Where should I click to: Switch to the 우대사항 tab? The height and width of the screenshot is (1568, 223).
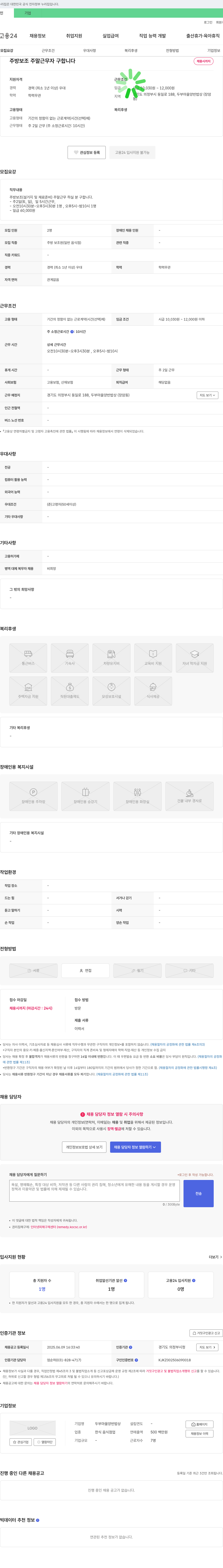(x=89, y=51)
